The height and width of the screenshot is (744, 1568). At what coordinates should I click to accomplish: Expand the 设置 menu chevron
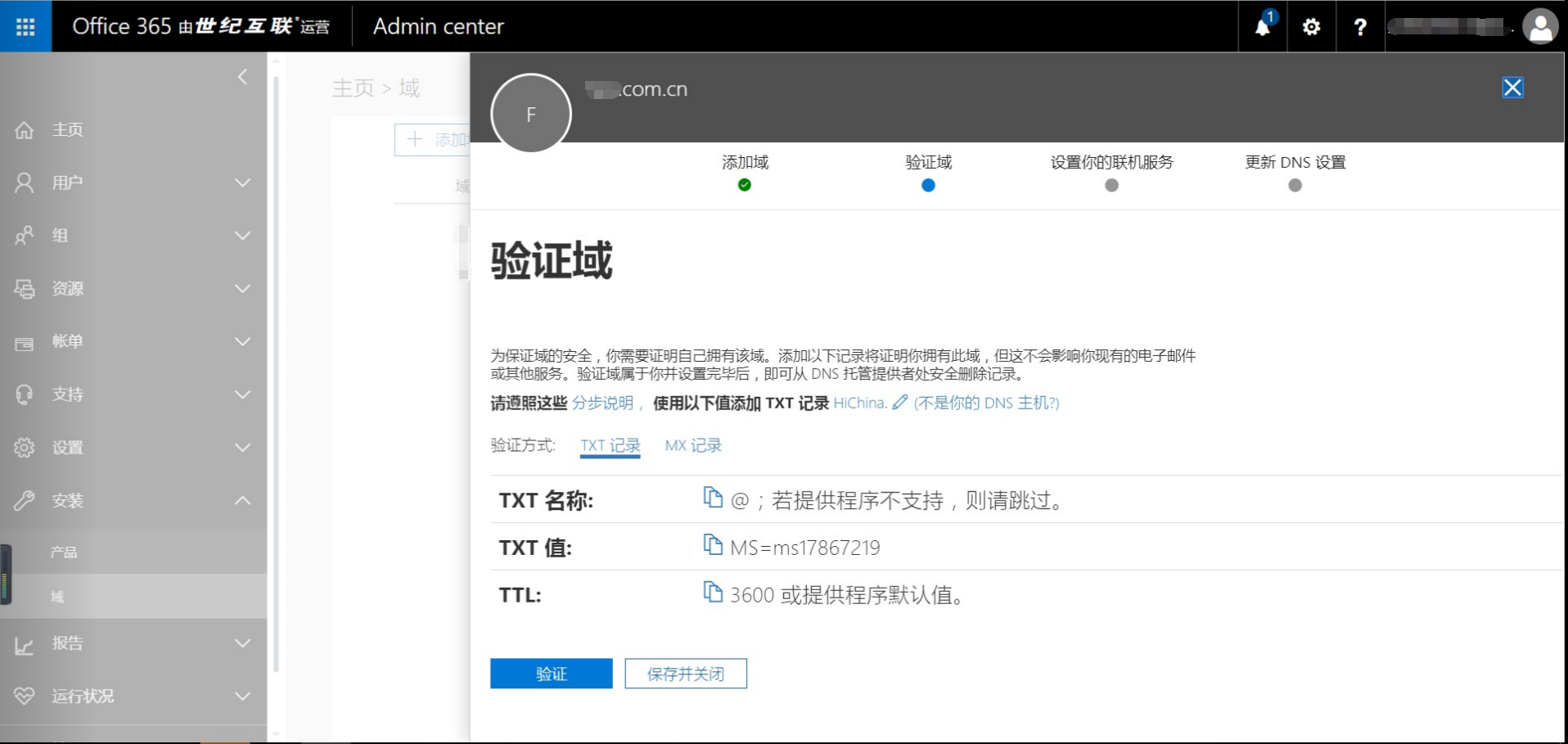pos(242,448)
